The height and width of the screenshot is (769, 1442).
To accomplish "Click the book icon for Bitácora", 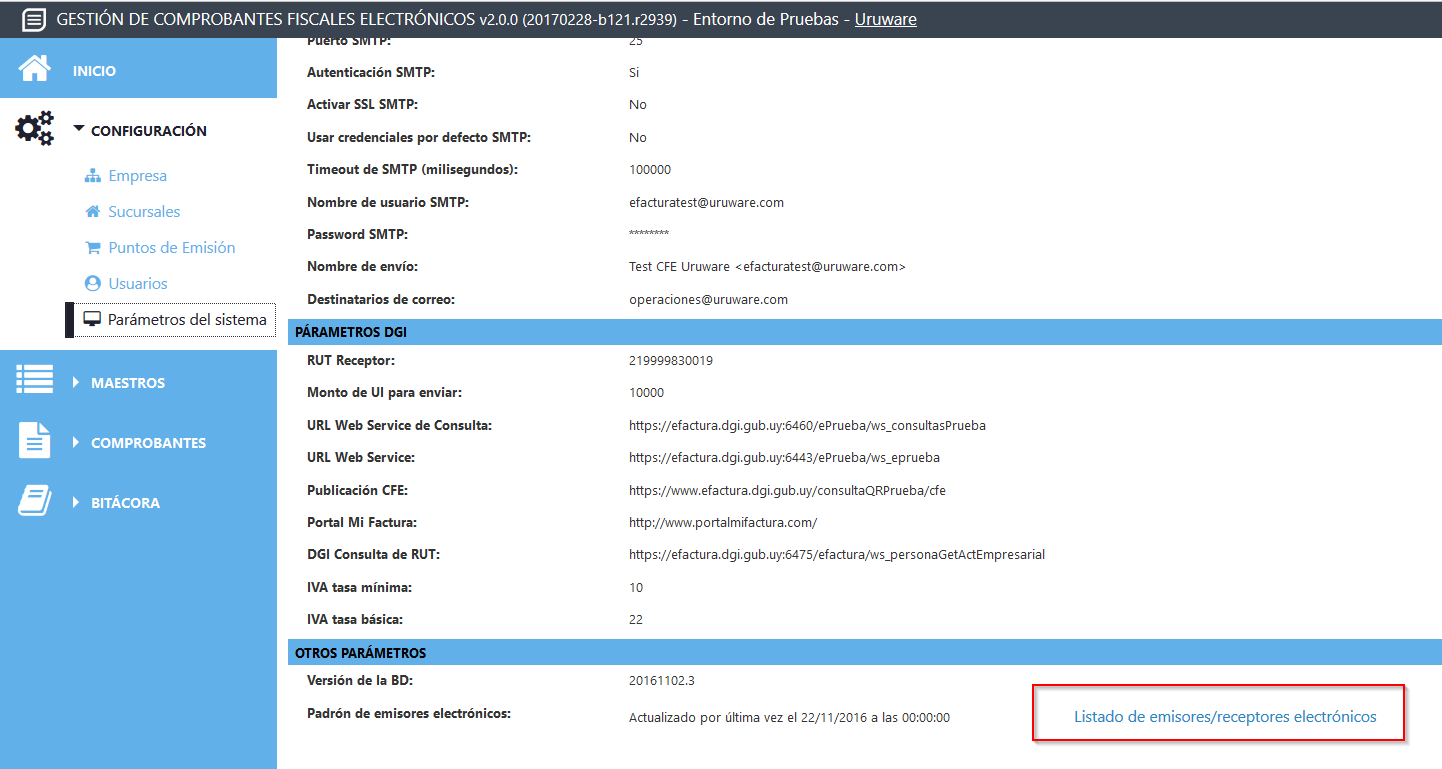I will tap(35, 501).
